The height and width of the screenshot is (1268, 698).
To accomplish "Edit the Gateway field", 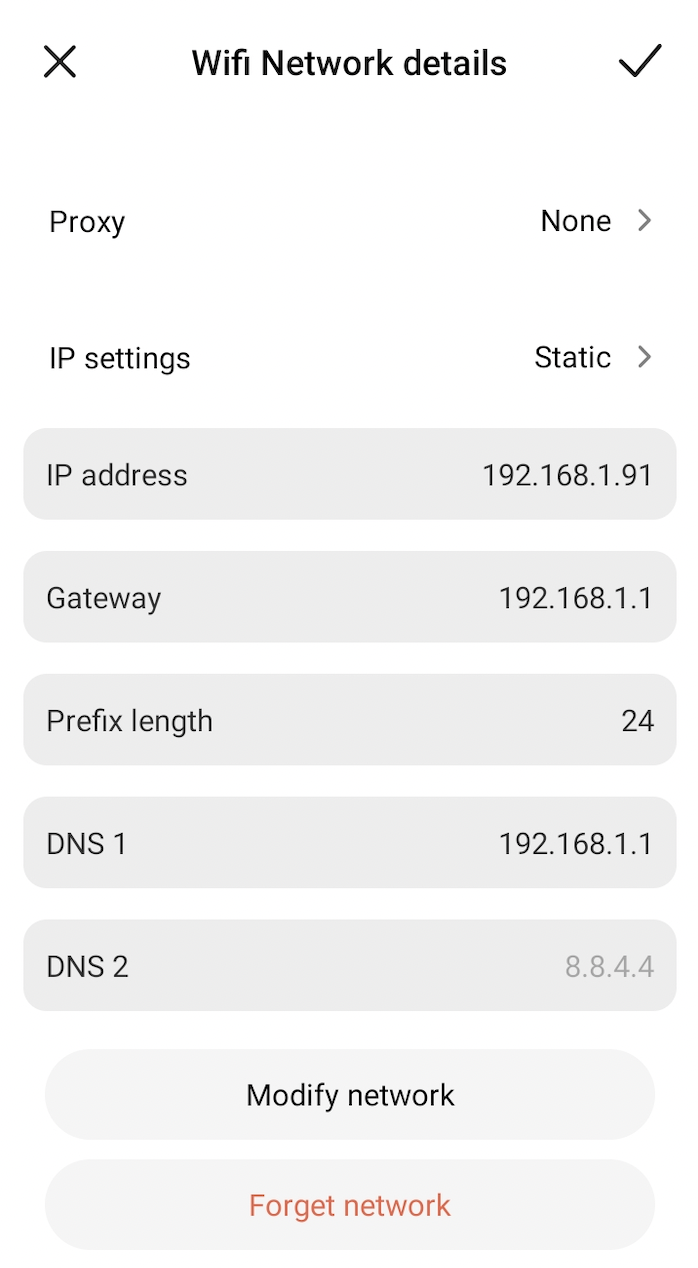I will point(349,597).
